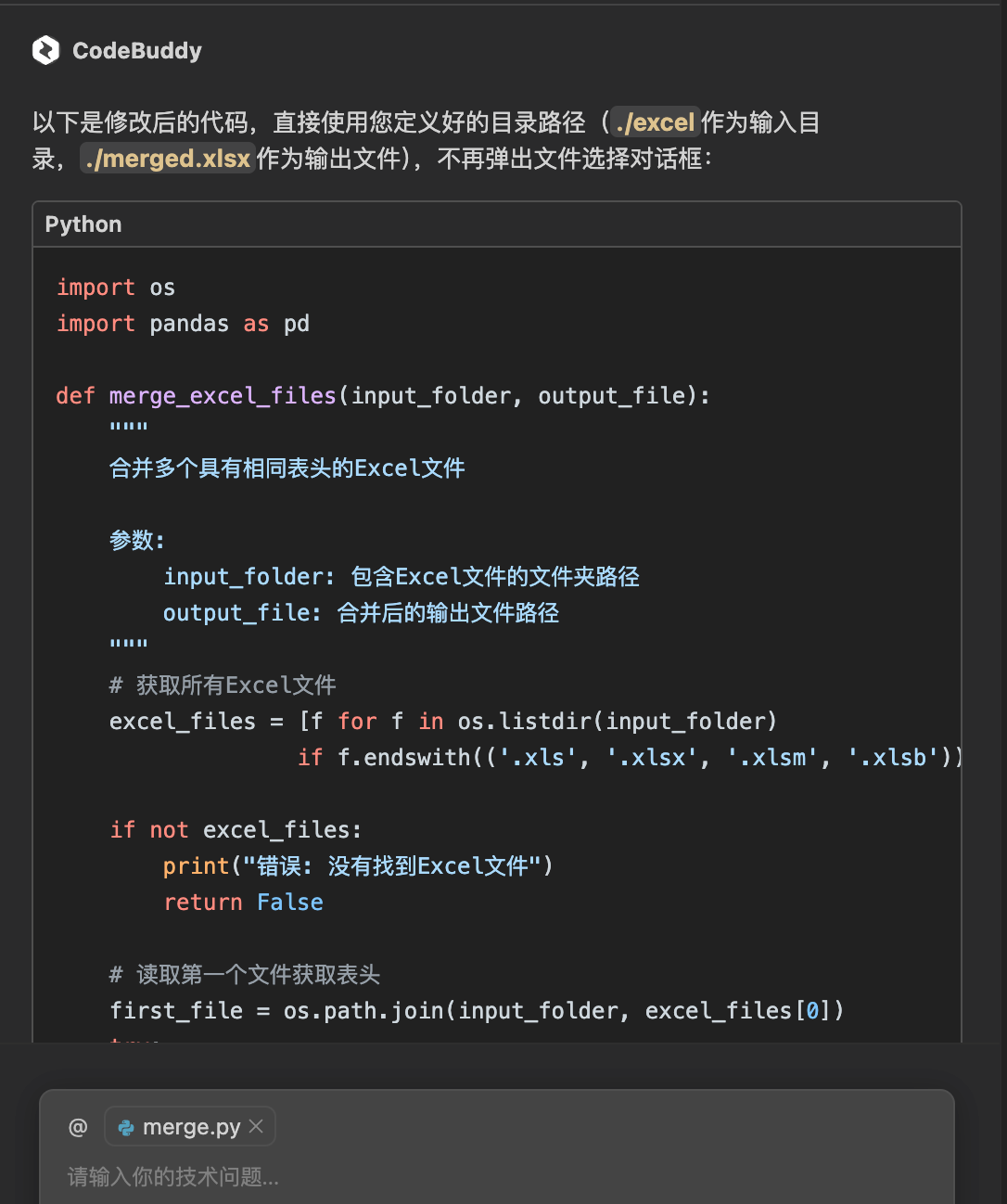The width and height of the screenshot is (1007, 1204).
Task: Click the merge.py attachment chip
Action: (x=190, y=1126)
